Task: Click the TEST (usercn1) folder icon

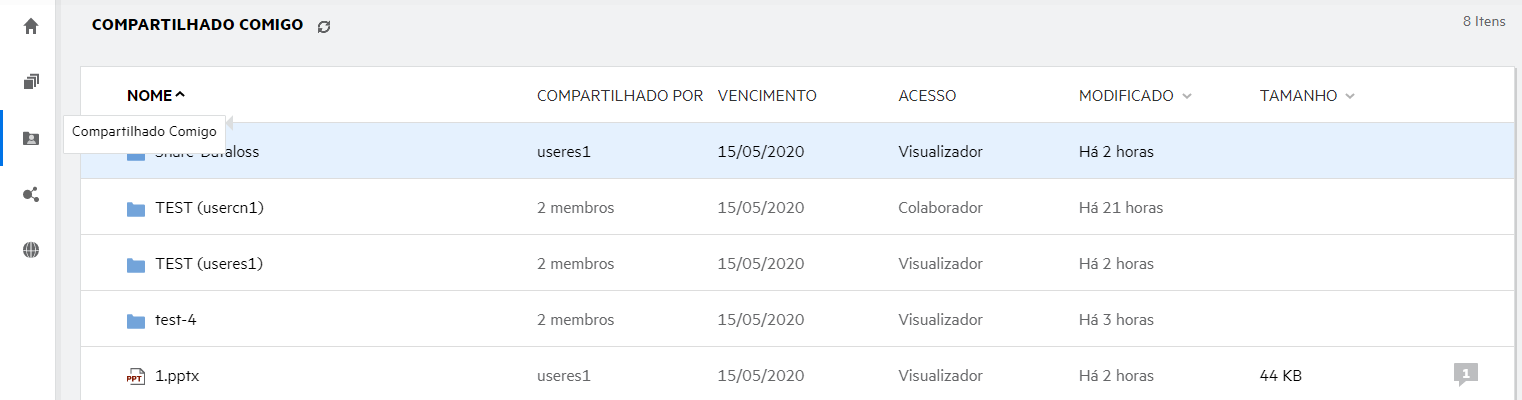Action: [136, 209]
